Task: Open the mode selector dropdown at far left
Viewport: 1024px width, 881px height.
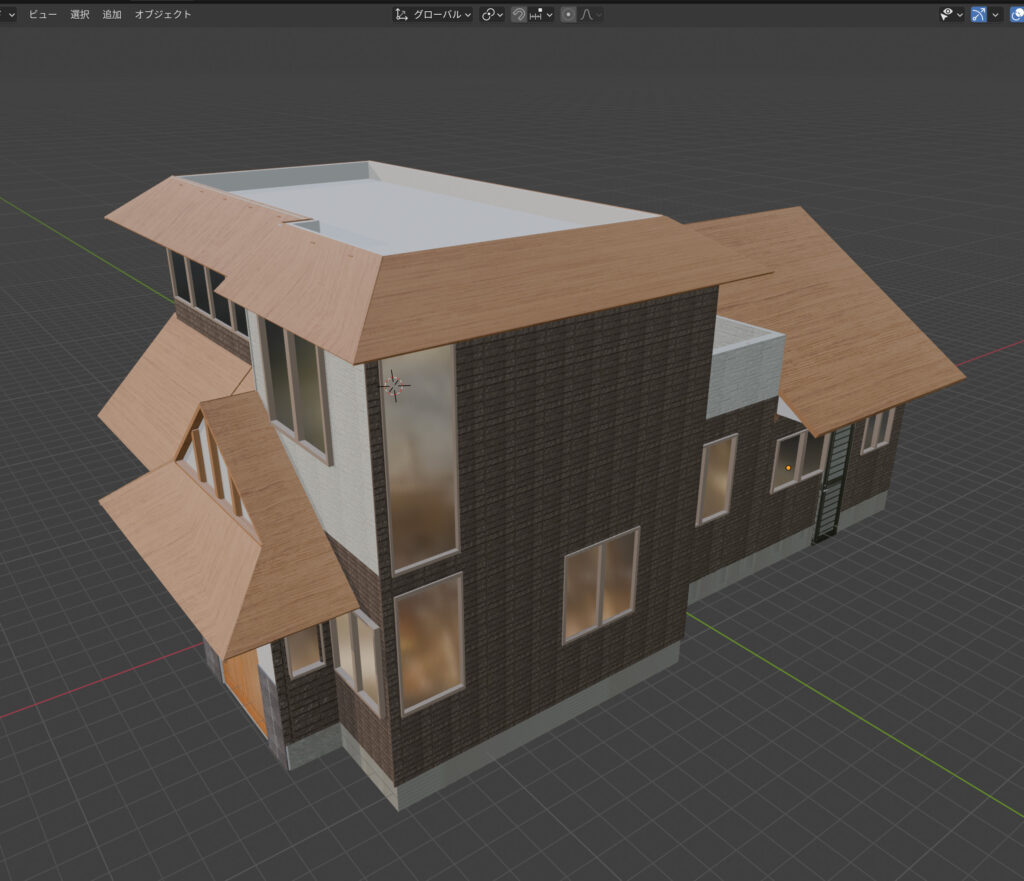Action: (8, 15)
